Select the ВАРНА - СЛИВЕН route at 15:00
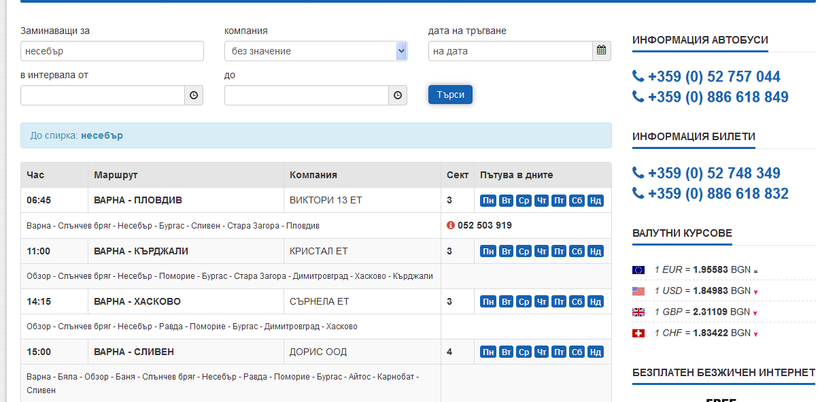The height and width of the screenshot is (402, 820). pos(133,352)
